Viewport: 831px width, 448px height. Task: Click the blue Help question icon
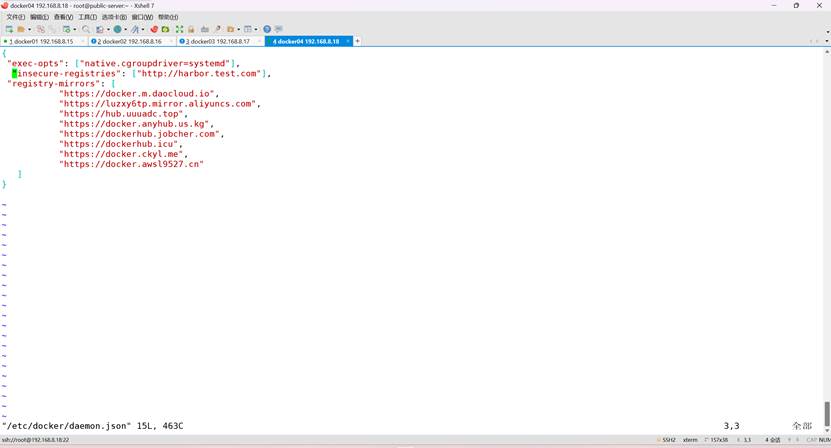coord(267,29)
